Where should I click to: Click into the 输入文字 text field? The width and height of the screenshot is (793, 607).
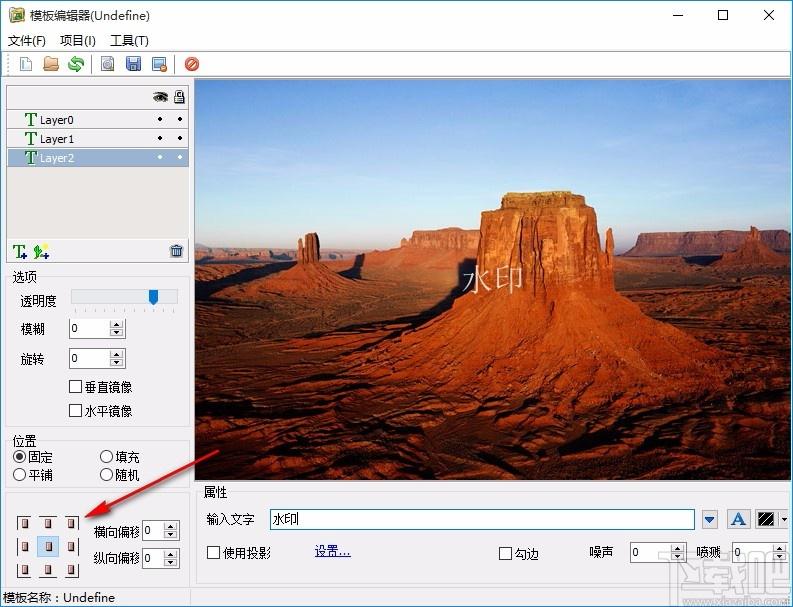[x=482, y=519]
